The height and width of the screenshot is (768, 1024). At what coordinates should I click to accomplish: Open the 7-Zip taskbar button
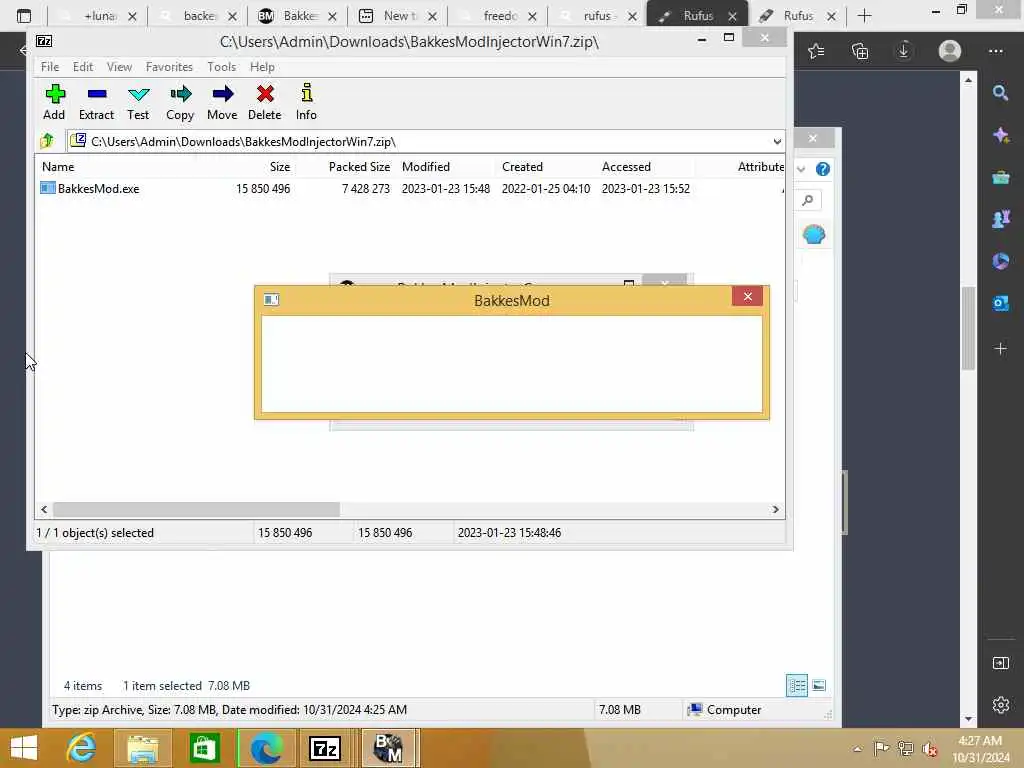coord(325,748)
